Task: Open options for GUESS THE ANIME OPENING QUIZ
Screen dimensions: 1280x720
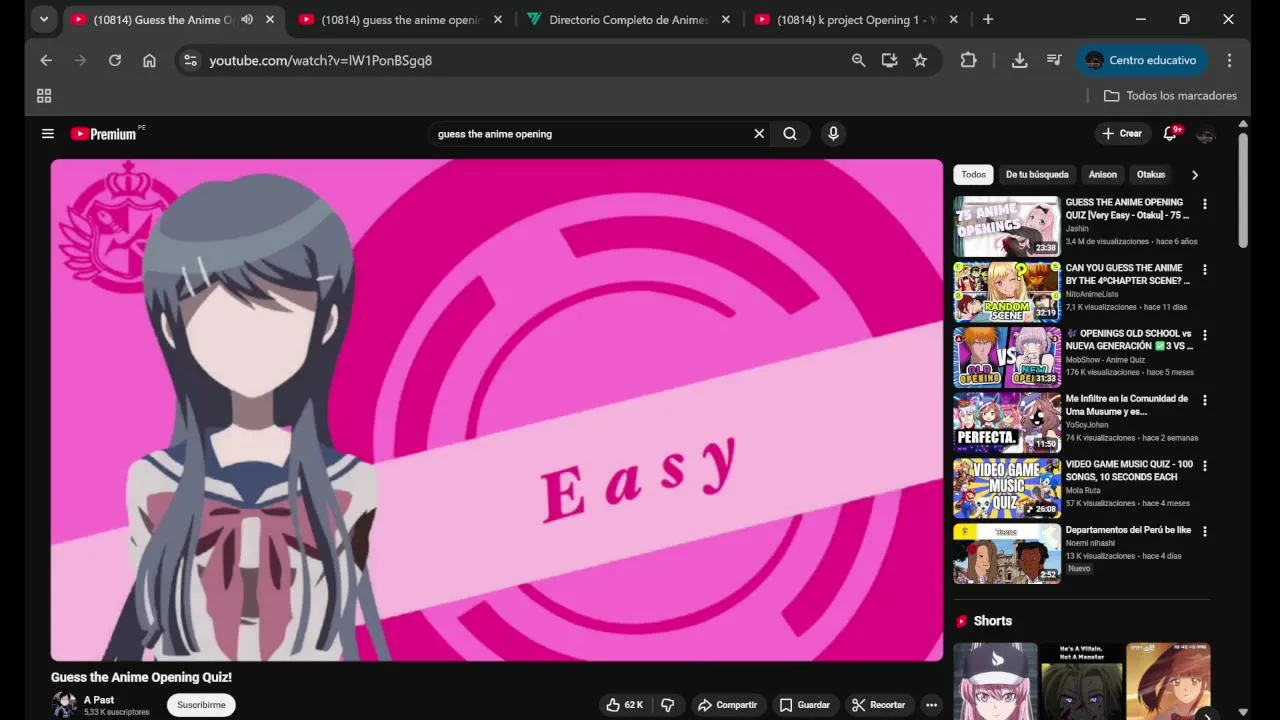Action: tap(1204, 204)
